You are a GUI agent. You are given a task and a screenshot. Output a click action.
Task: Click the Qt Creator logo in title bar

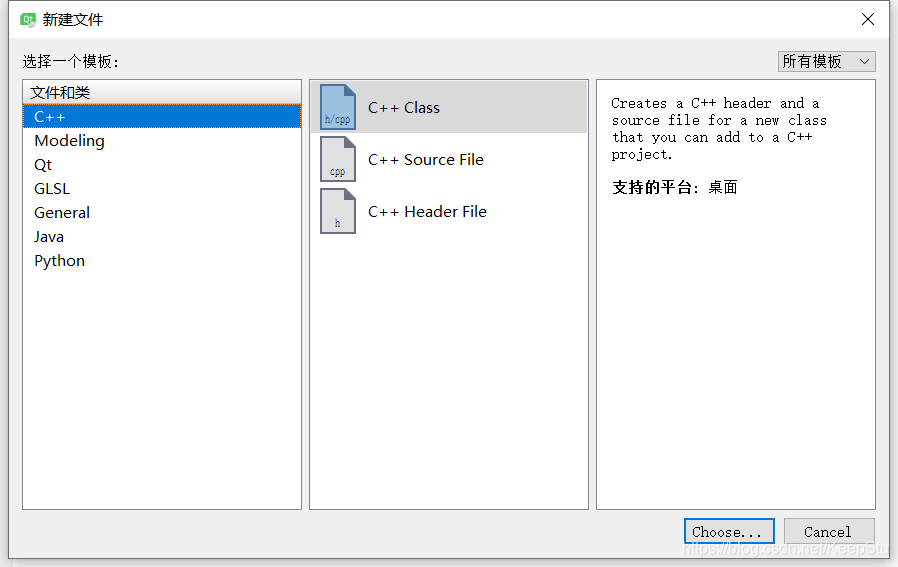[28, 20]
